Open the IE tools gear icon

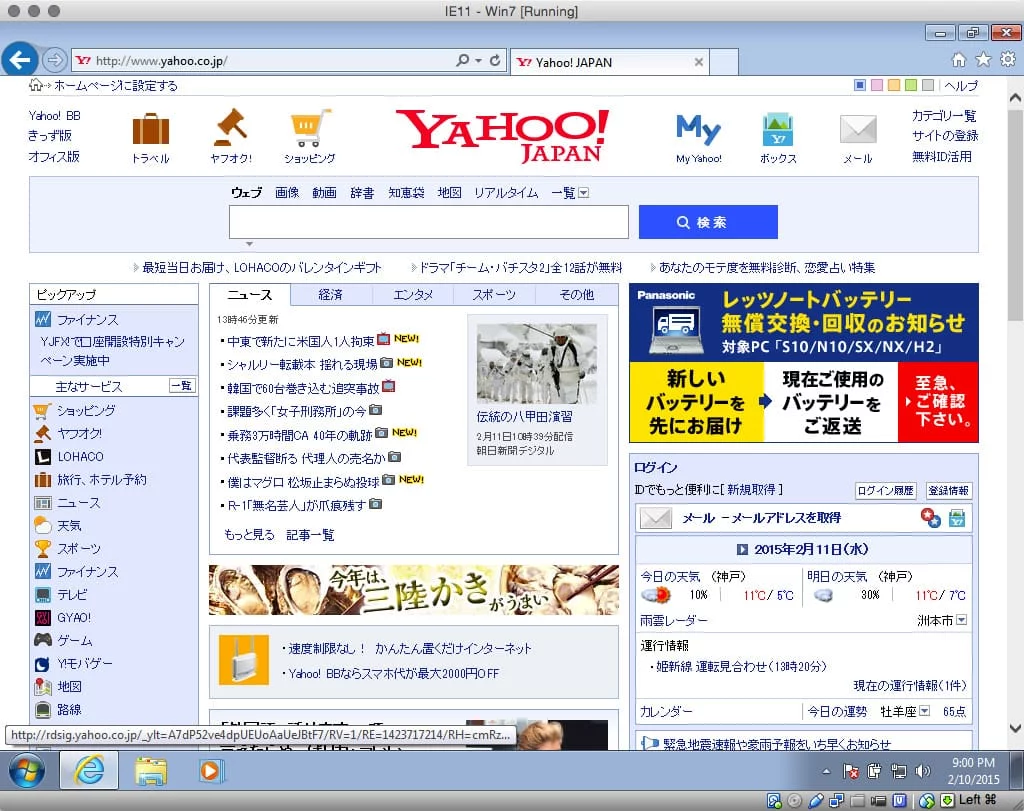click(1008, 59)
